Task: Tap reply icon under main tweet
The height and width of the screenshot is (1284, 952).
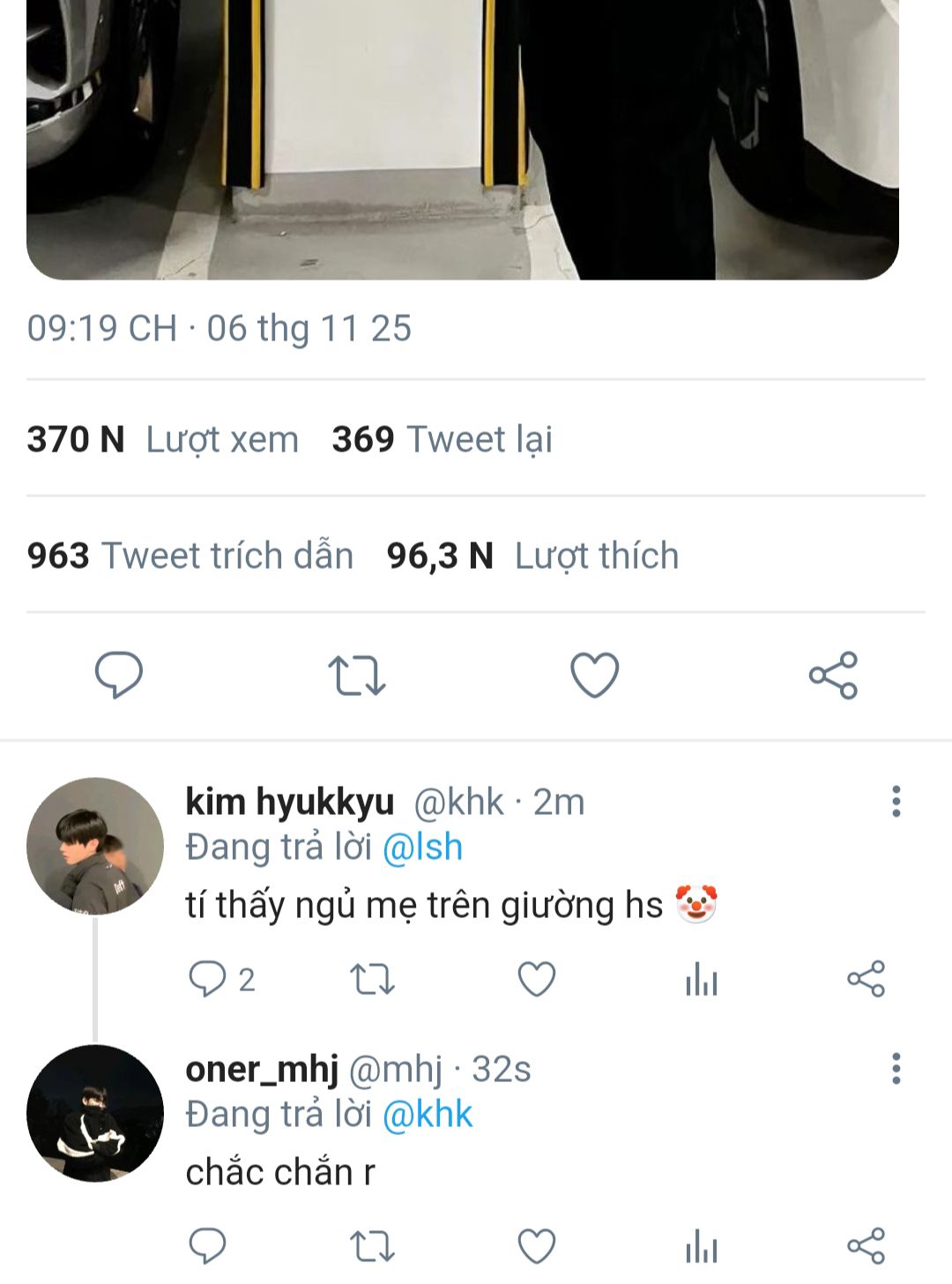Action: [x=119, y=676]
